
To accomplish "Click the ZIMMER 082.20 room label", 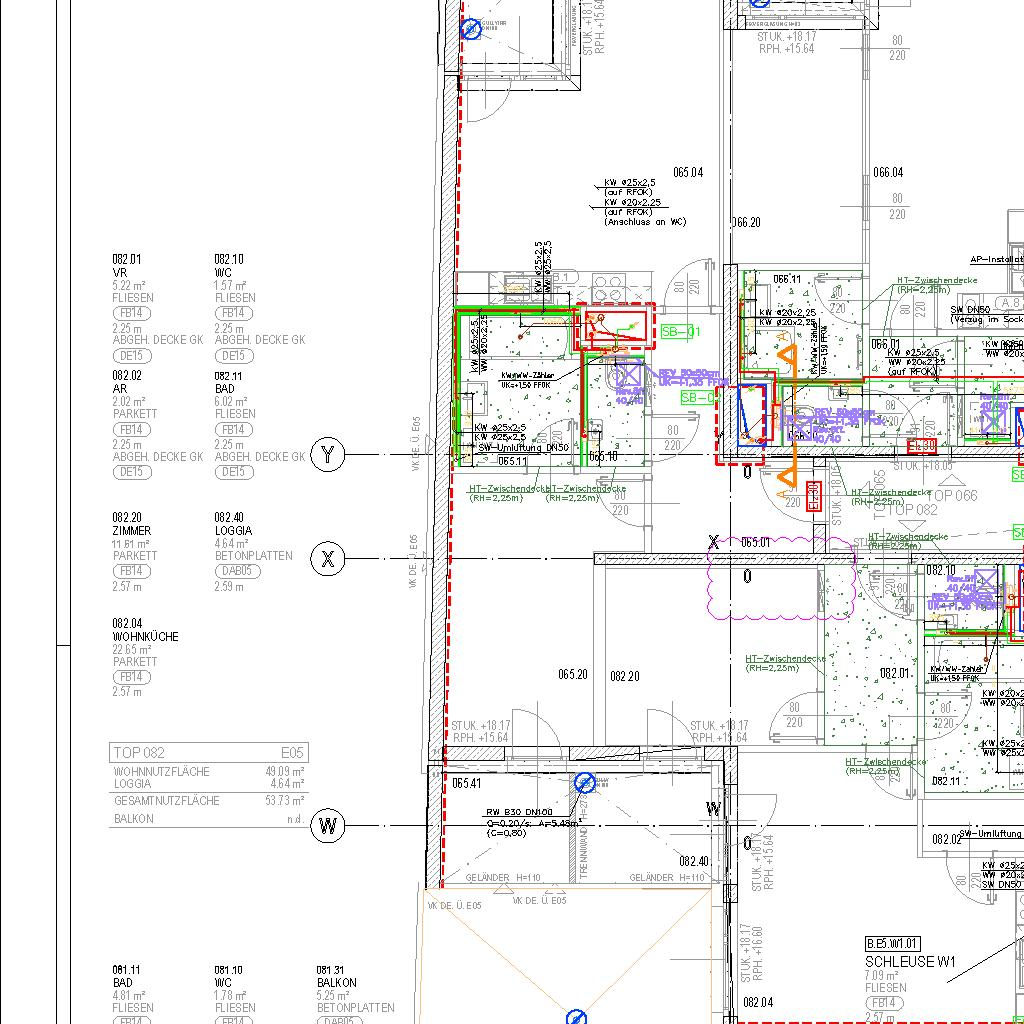I will 132,530.
